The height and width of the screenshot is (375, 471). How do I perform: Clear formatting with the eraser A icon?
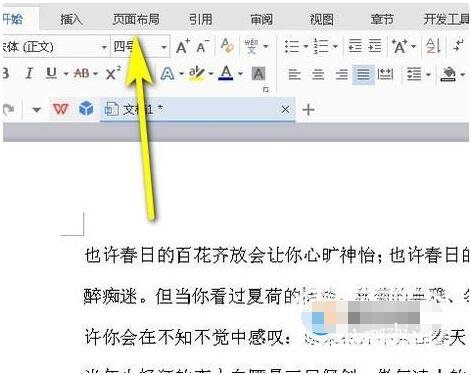[227, 46]
